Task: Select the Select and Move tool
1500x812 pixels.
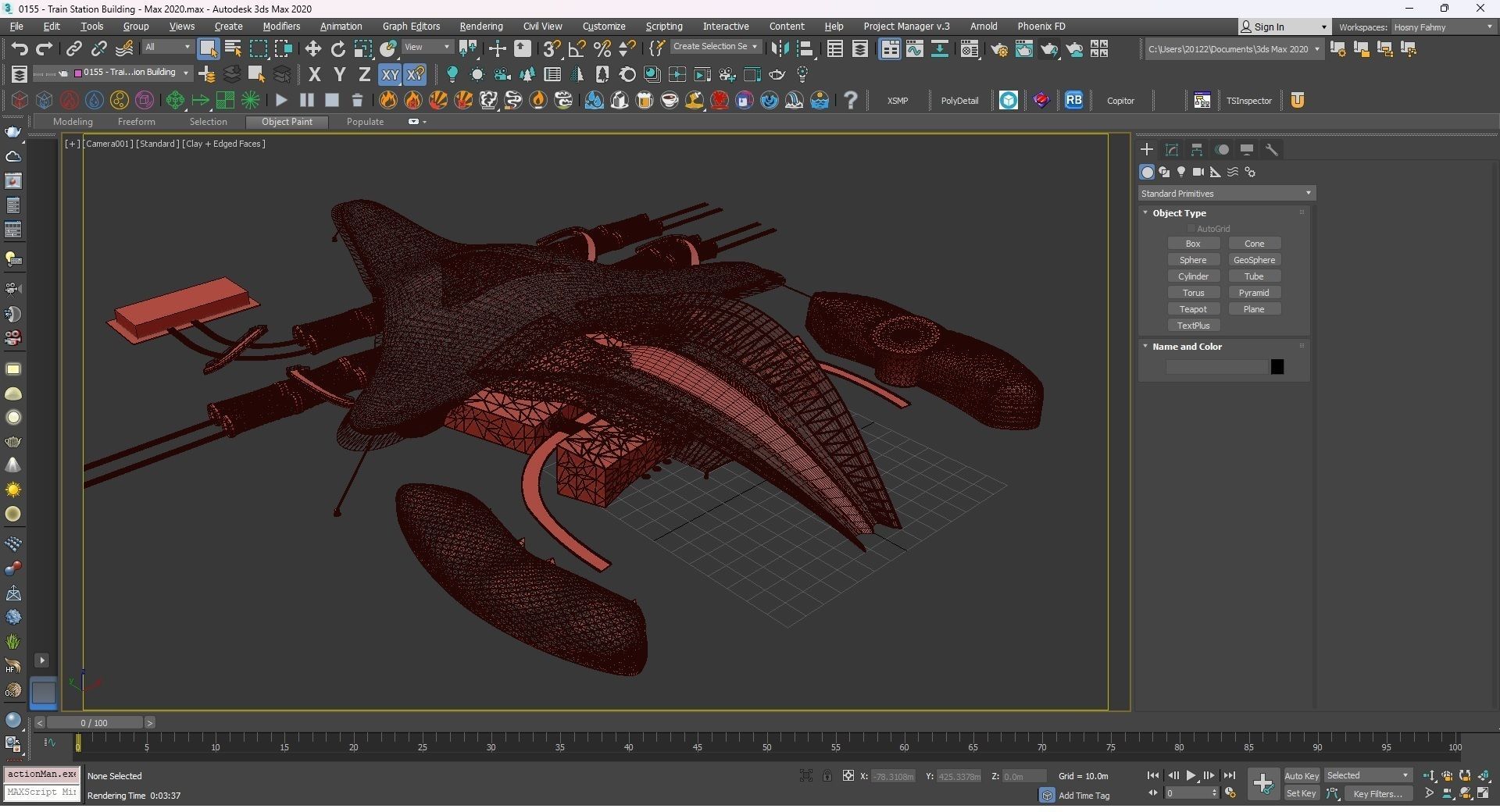Action: [313, 48]
